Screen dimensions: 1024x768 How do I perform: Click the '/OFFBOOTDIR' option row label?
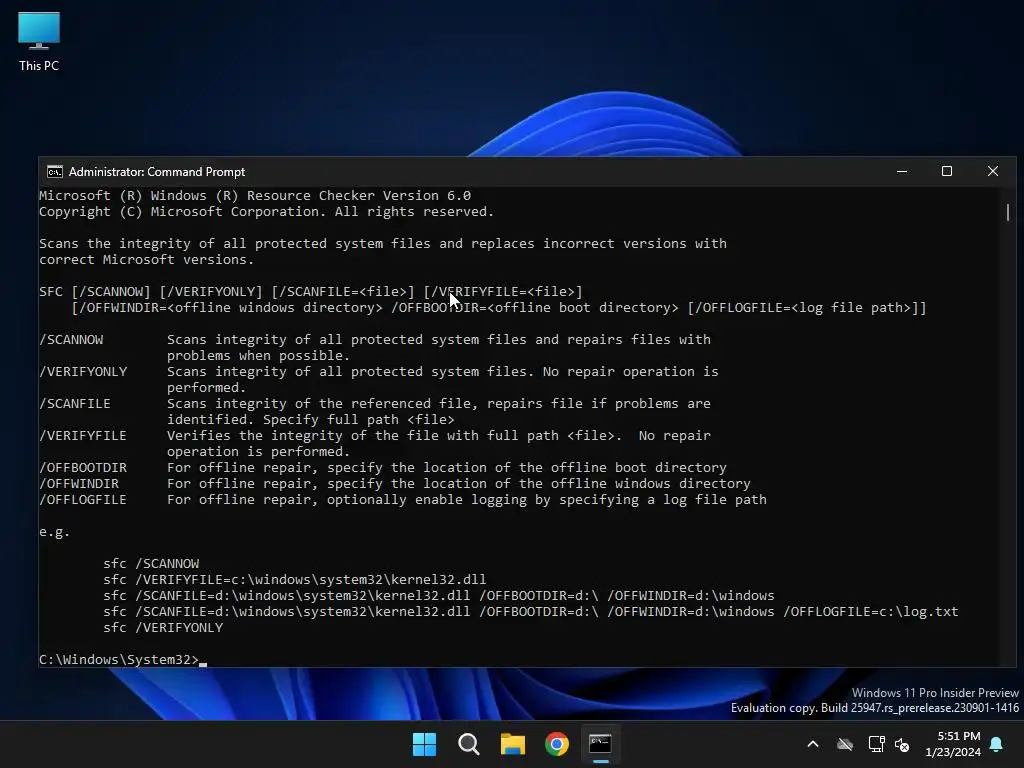click(x=83, y=468)
